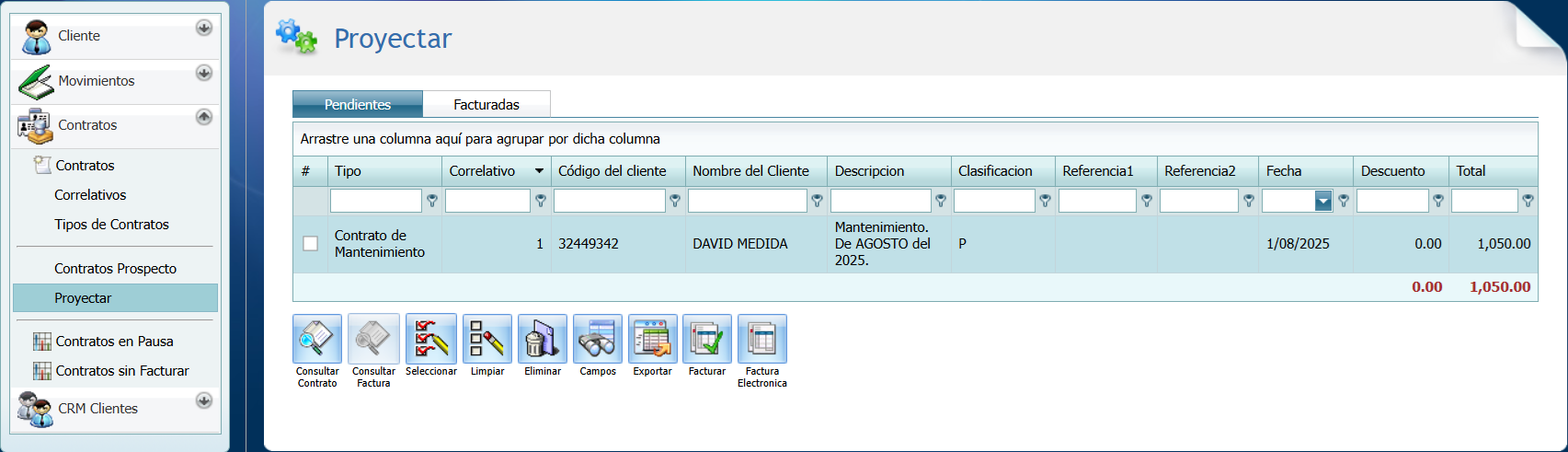
Task: Open Contratos sin Facturar in sidebar
Action: (x=122, y=371)
